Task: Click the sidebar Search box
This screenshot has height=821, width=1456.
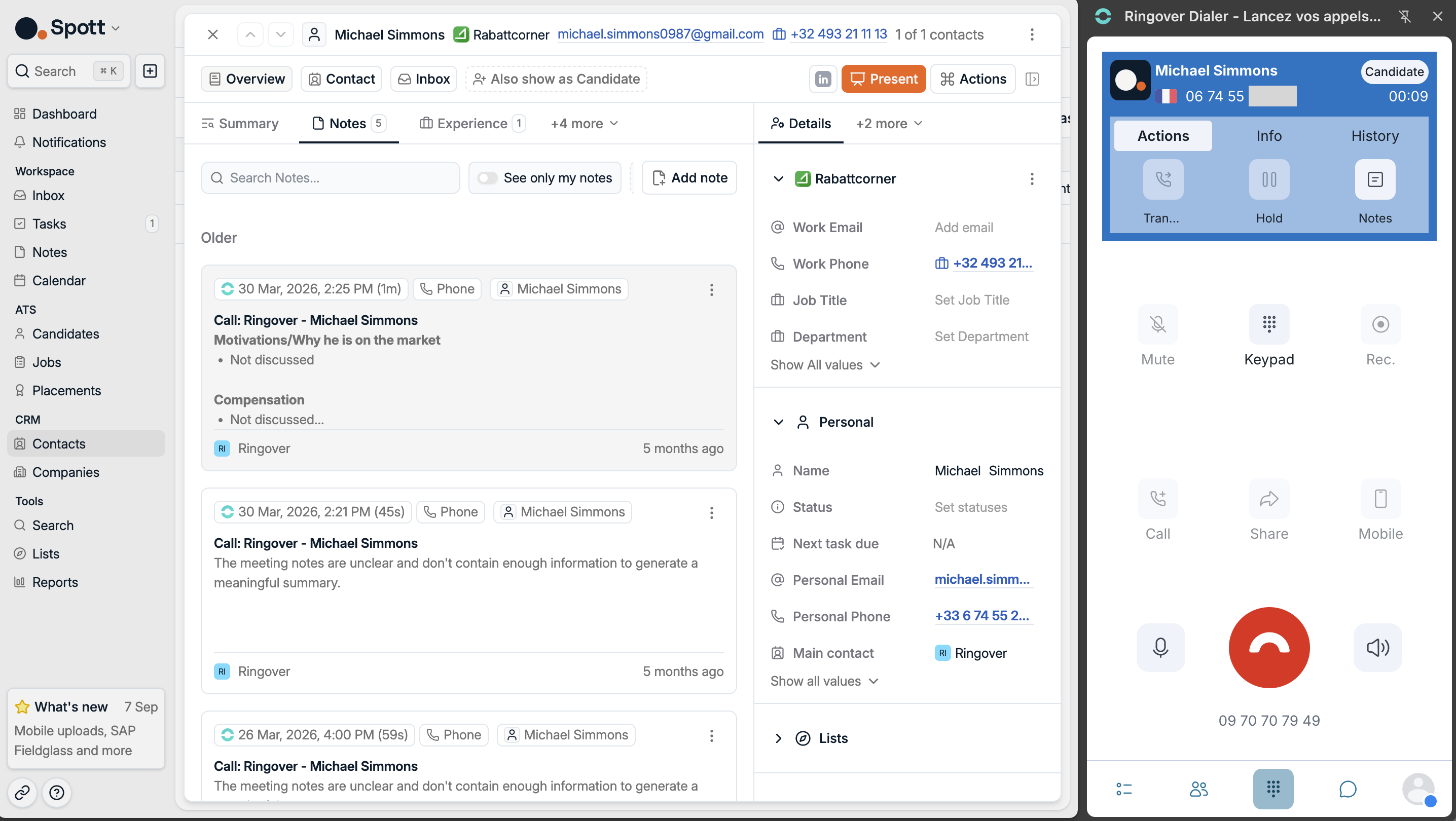Action: [x=68, y=71]
